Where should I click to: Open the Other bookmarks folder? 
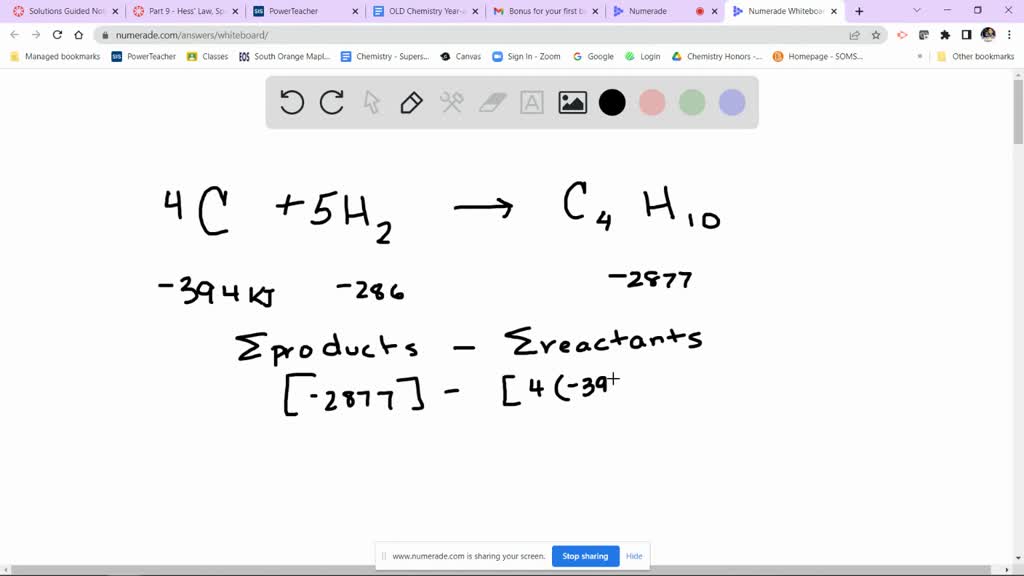(x=975, y=57)
